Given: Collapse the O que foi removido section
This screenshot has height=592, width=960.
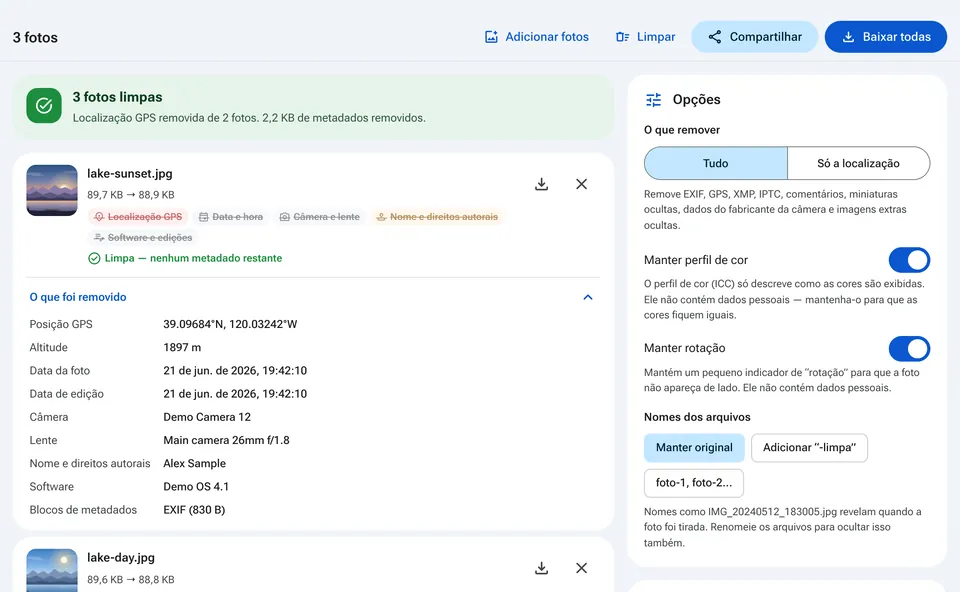Looking at the screenshot, I should click(588, 298).
